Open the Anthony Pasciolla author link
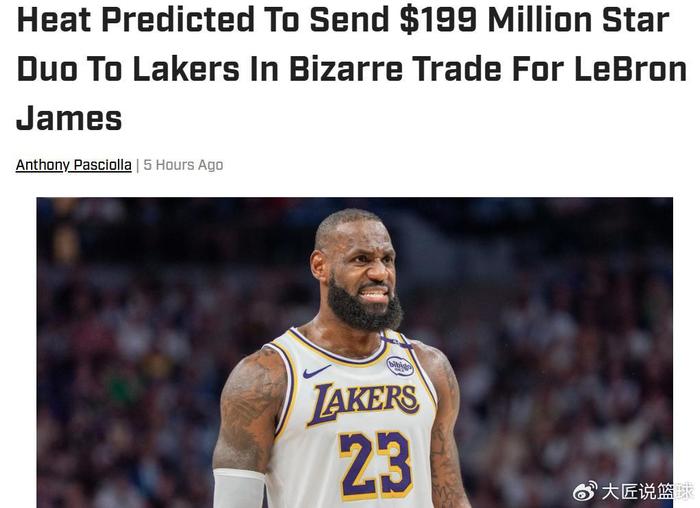The width and height of the screenshot is (700, 508). tap(74, 165)
